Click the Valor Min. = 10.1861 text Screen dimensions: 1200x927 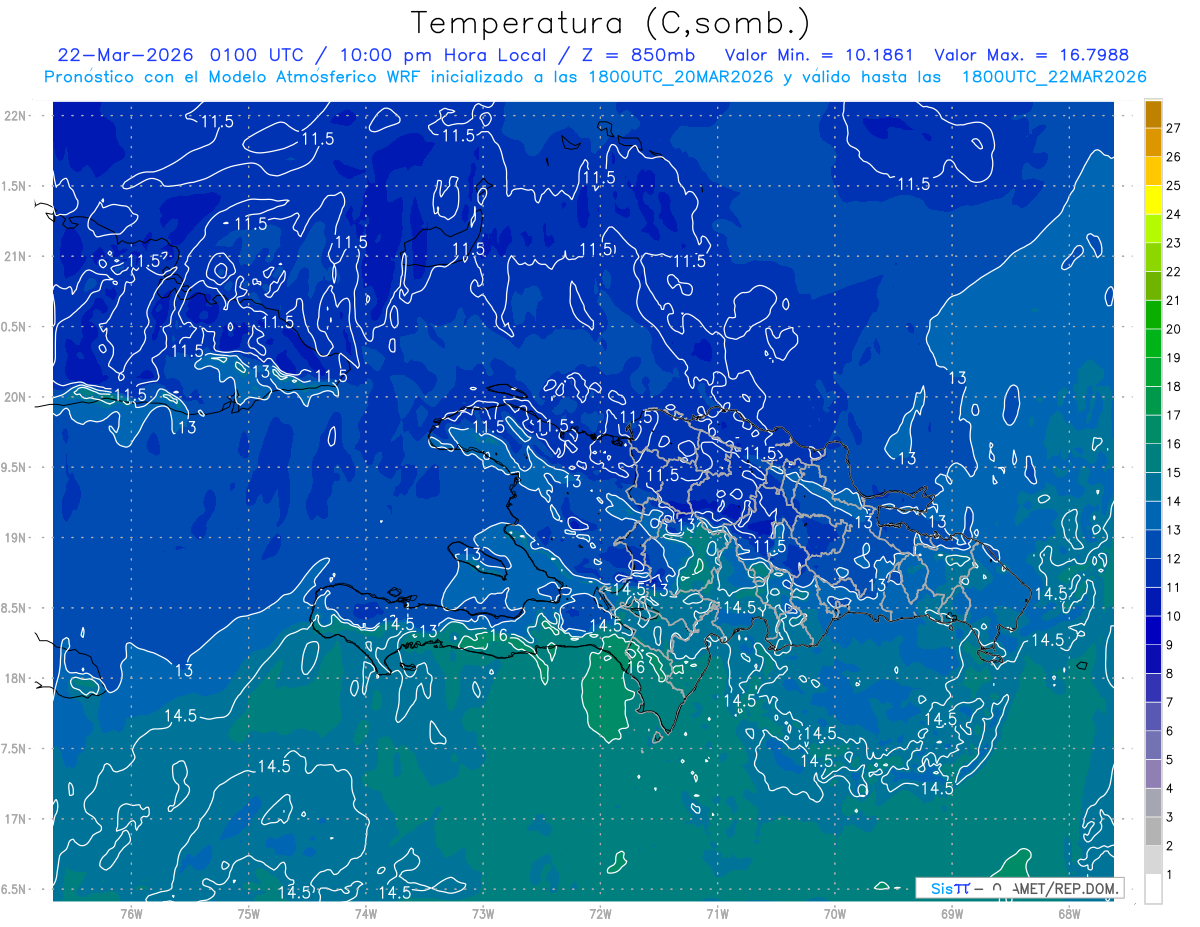click(x=818, y=55)
